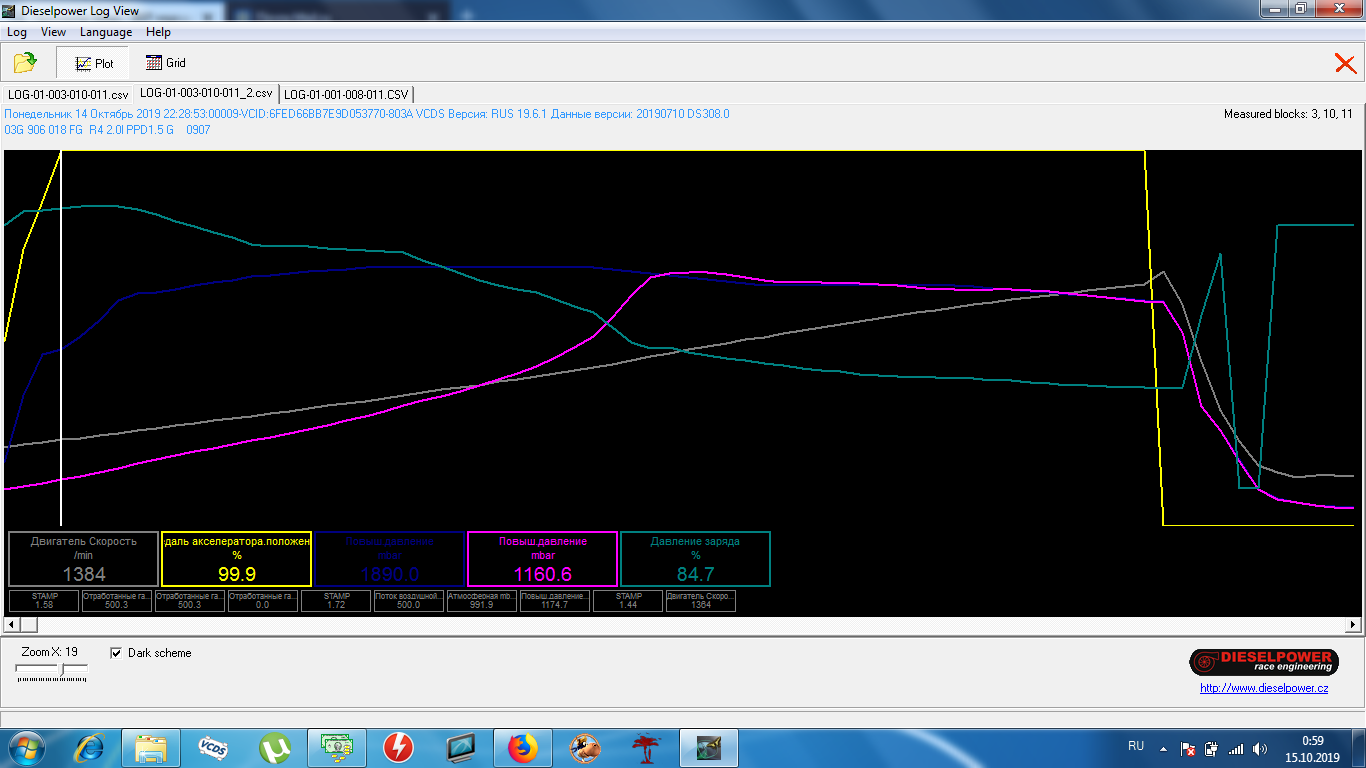Toggle the yellow accelerator position channel
This screenshot has width=1366, height=768.
coord(236,559)
